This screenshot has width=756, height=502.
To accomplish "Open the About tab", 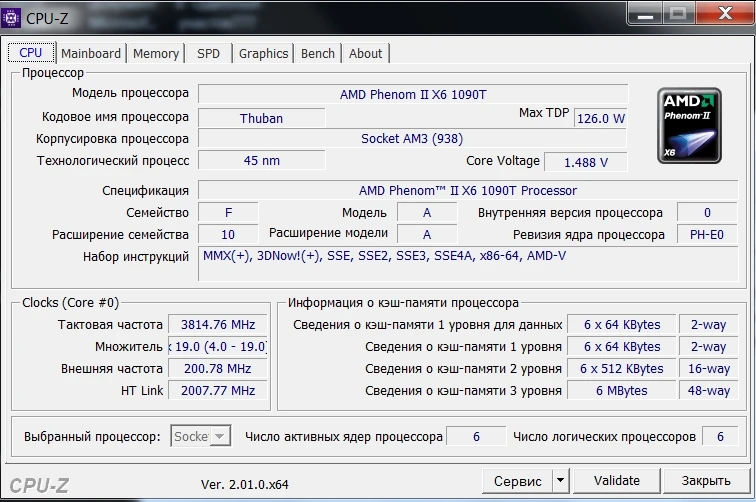I will pyautogui.click(x=365, y=54).
